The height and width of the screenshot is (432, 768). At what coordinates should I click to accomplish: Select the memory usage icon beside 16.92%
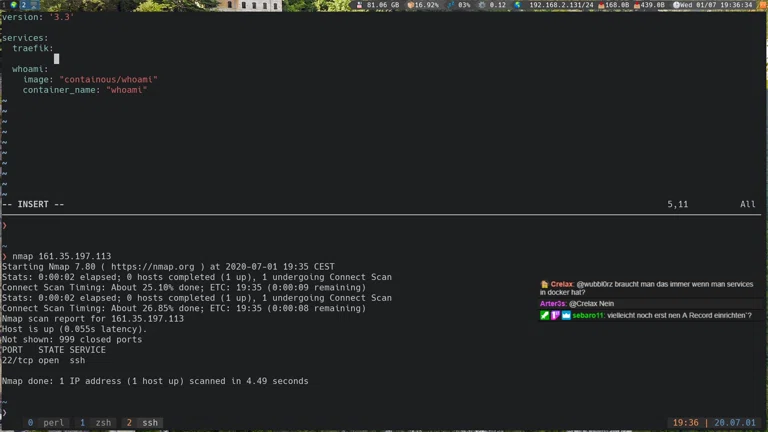click(410, 5)
